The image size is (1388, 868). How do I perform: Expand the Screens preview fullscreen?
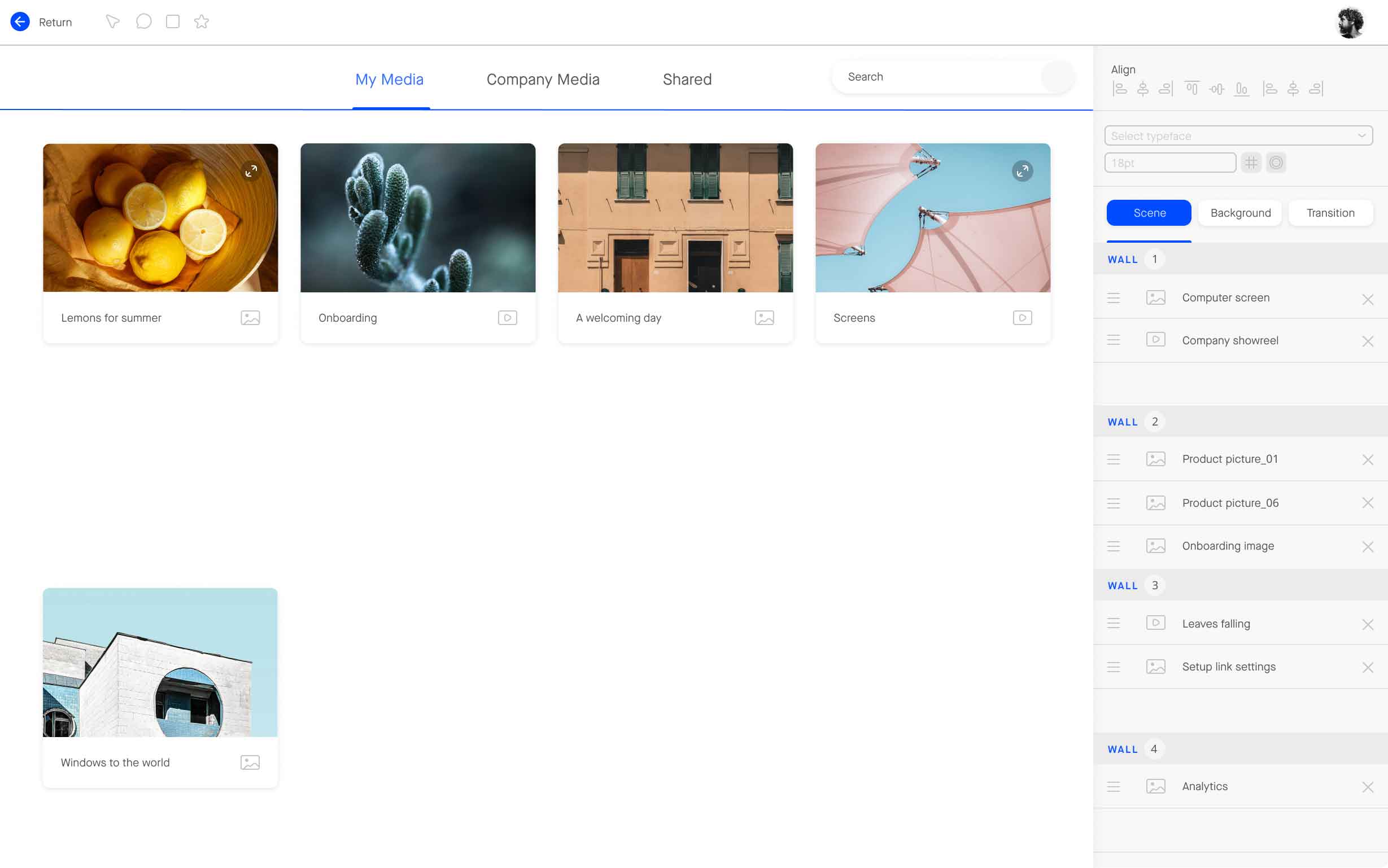coord(1022,171)
